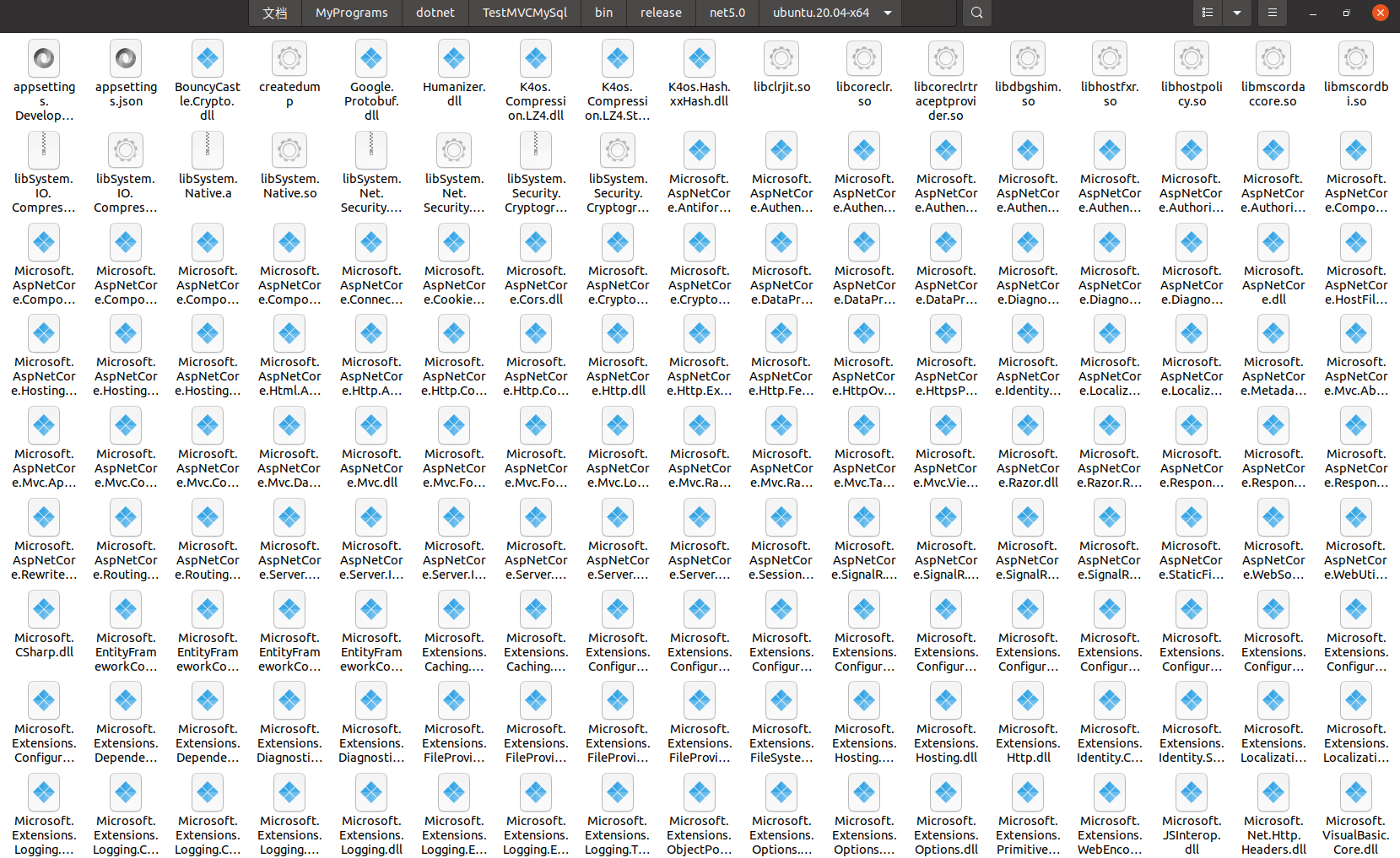Select Microsoft.Net.Http.Headers.dll icon
Image resolution: width=1400 pixels, height=858 pixels.
tap(1273, 792)
